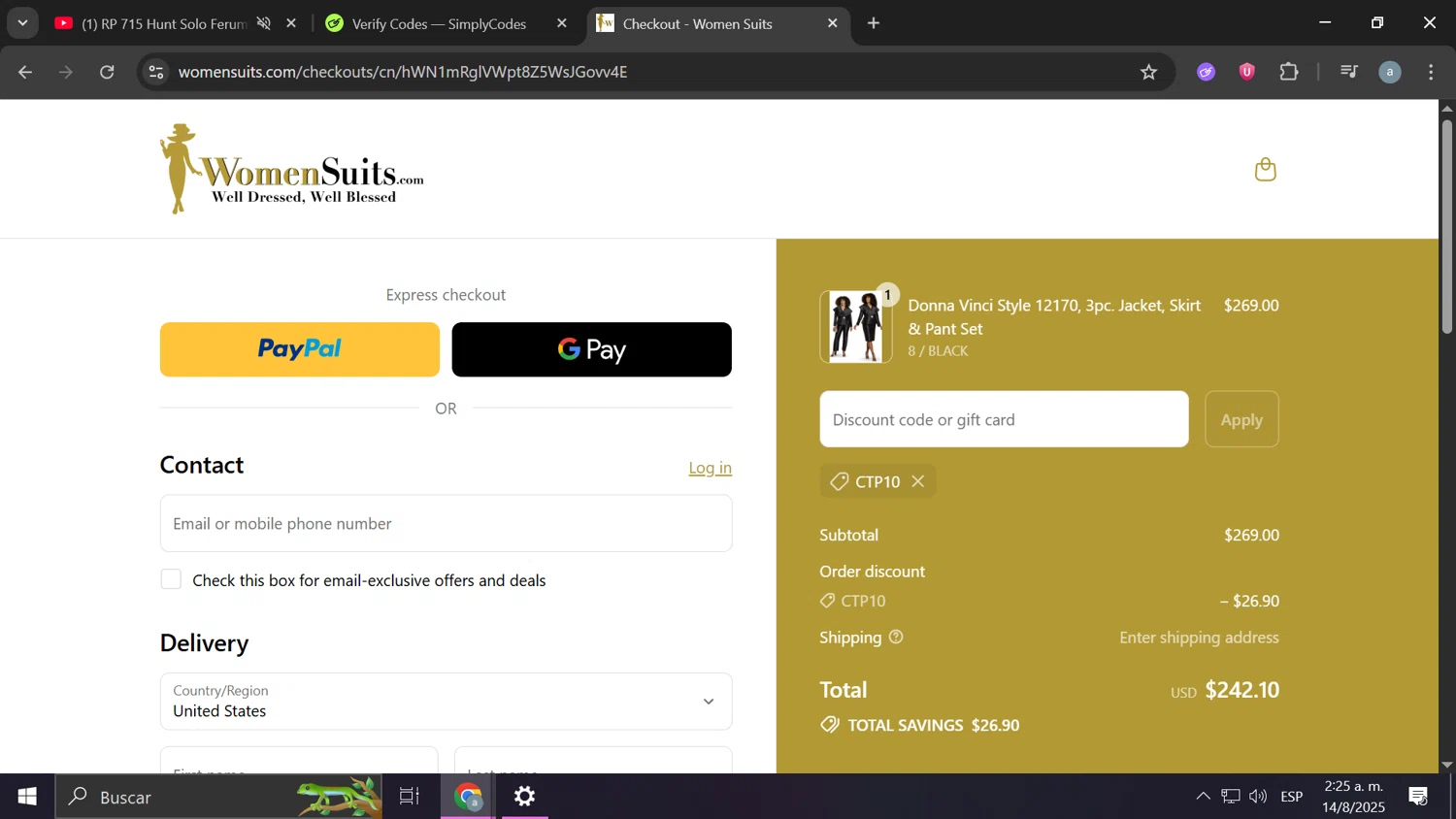Click the Buscar taskbar search box

click(218, 797)
